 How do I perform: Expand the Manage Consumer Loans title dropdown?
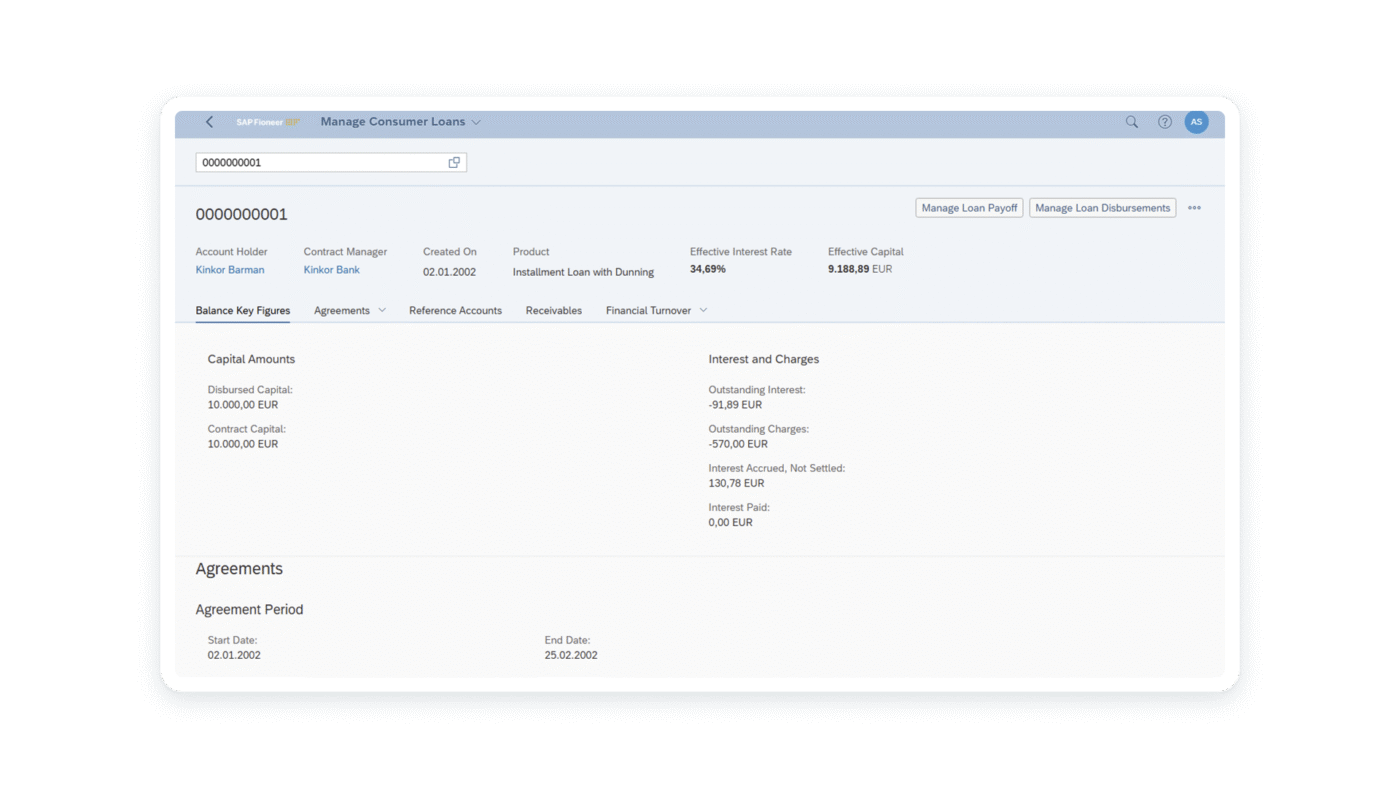(476, 122)
